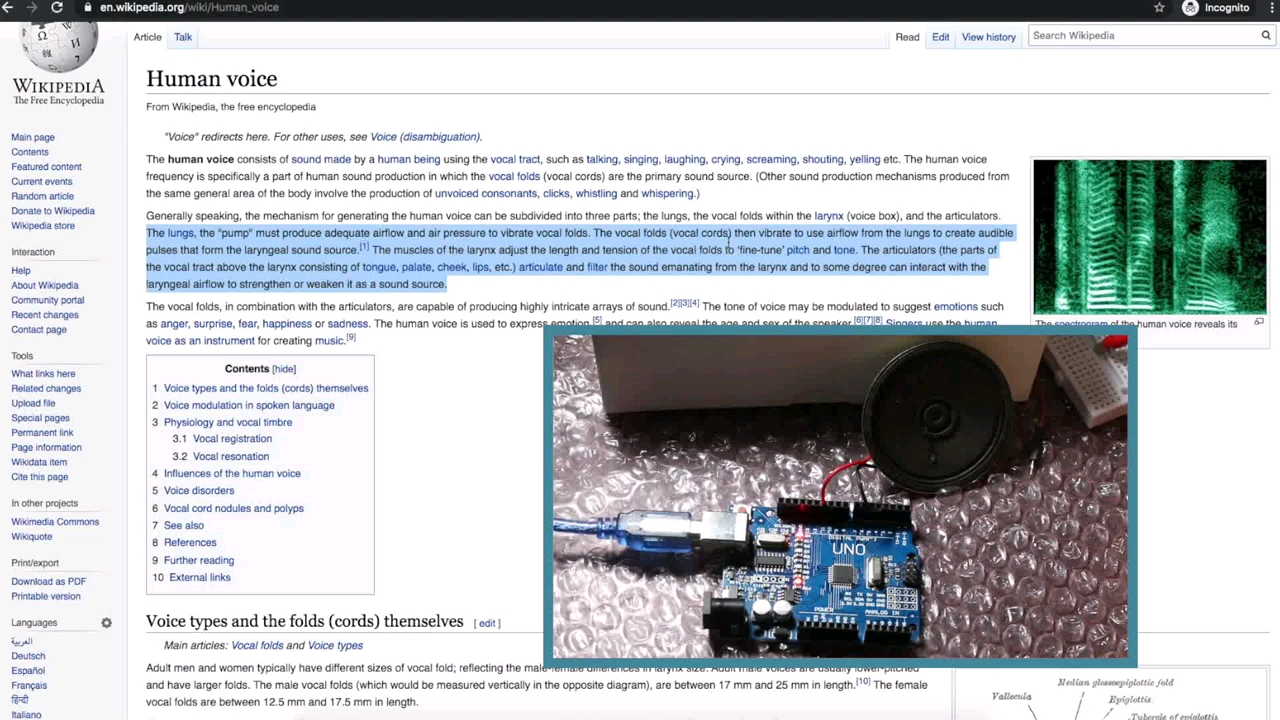Open the vocal folds article link
This screenshot has height=720, width=1280.
click(515, 176)
